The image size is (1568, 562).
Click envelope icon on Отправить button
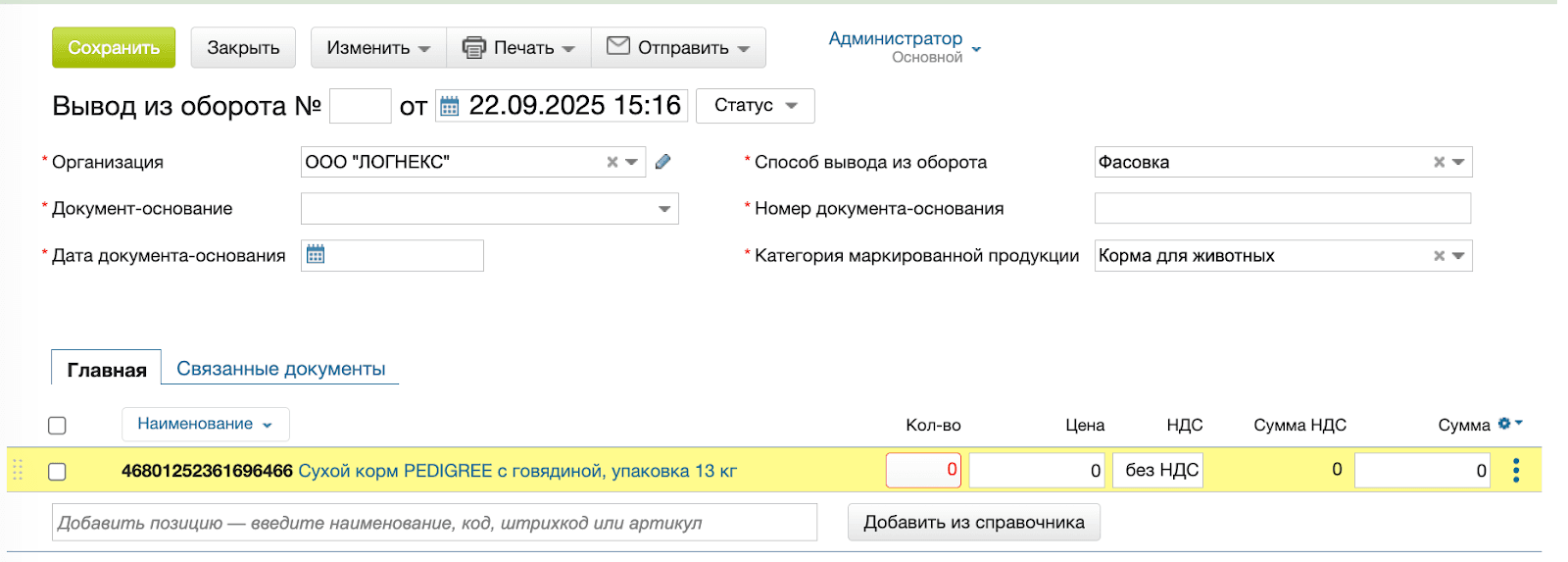618,46
